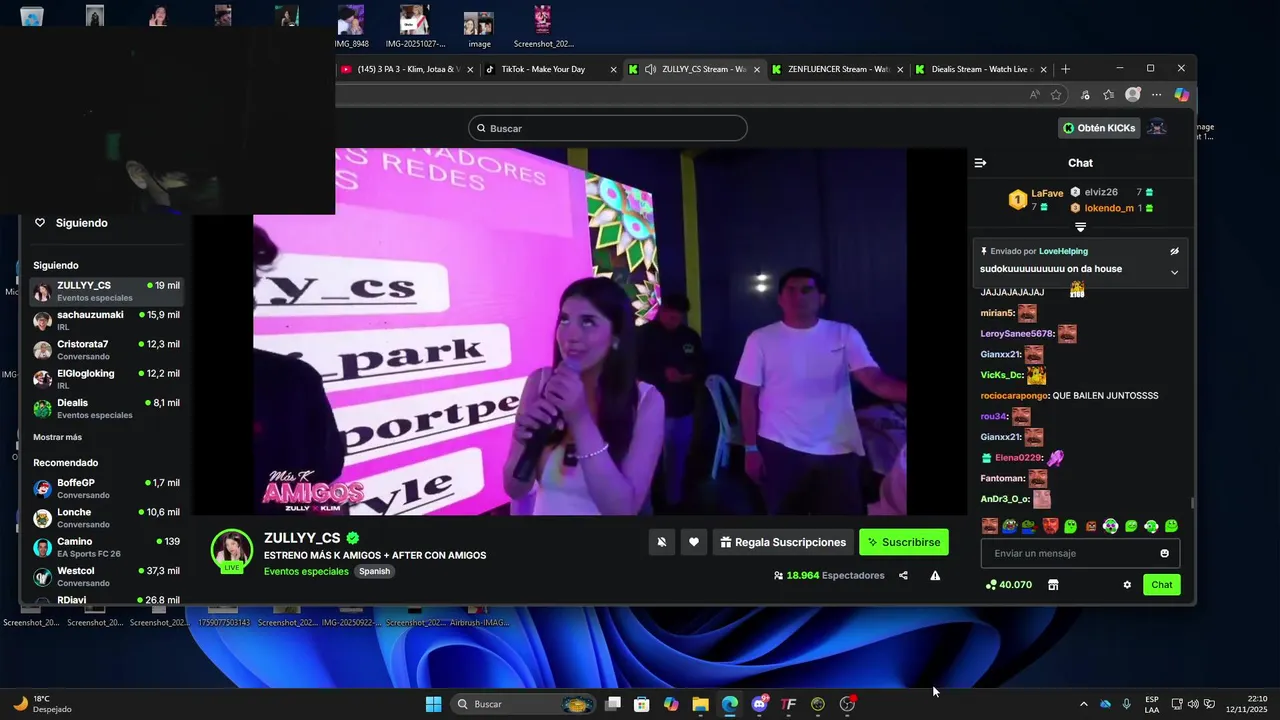This screenshot has width=1280, height=720.
Task: Open the volume tray icon
Action: point(1193,704)
